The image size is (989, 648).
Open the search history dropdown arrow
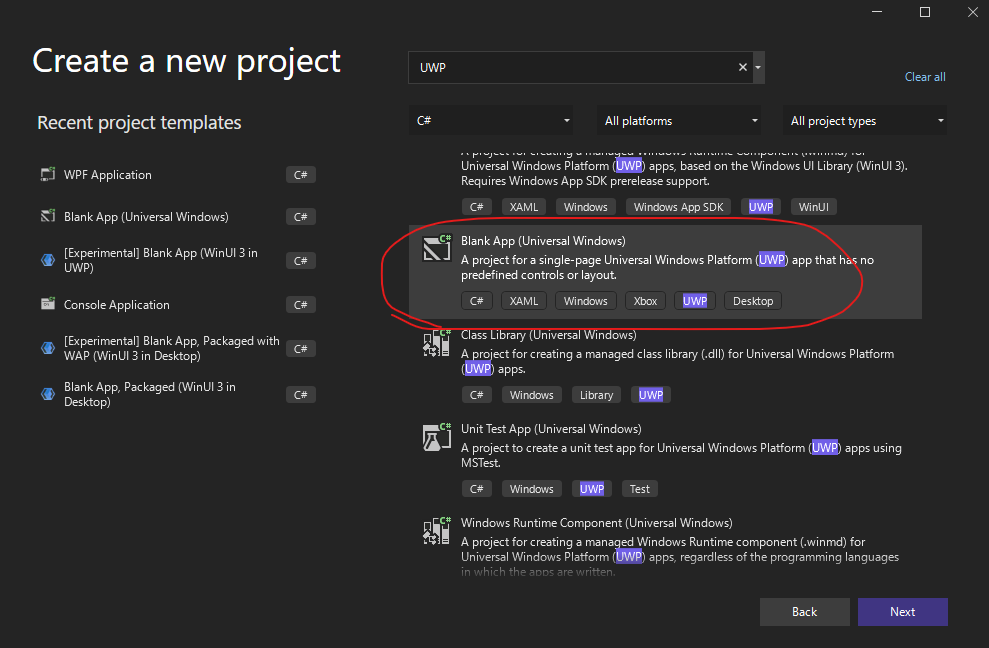[758, 67]
